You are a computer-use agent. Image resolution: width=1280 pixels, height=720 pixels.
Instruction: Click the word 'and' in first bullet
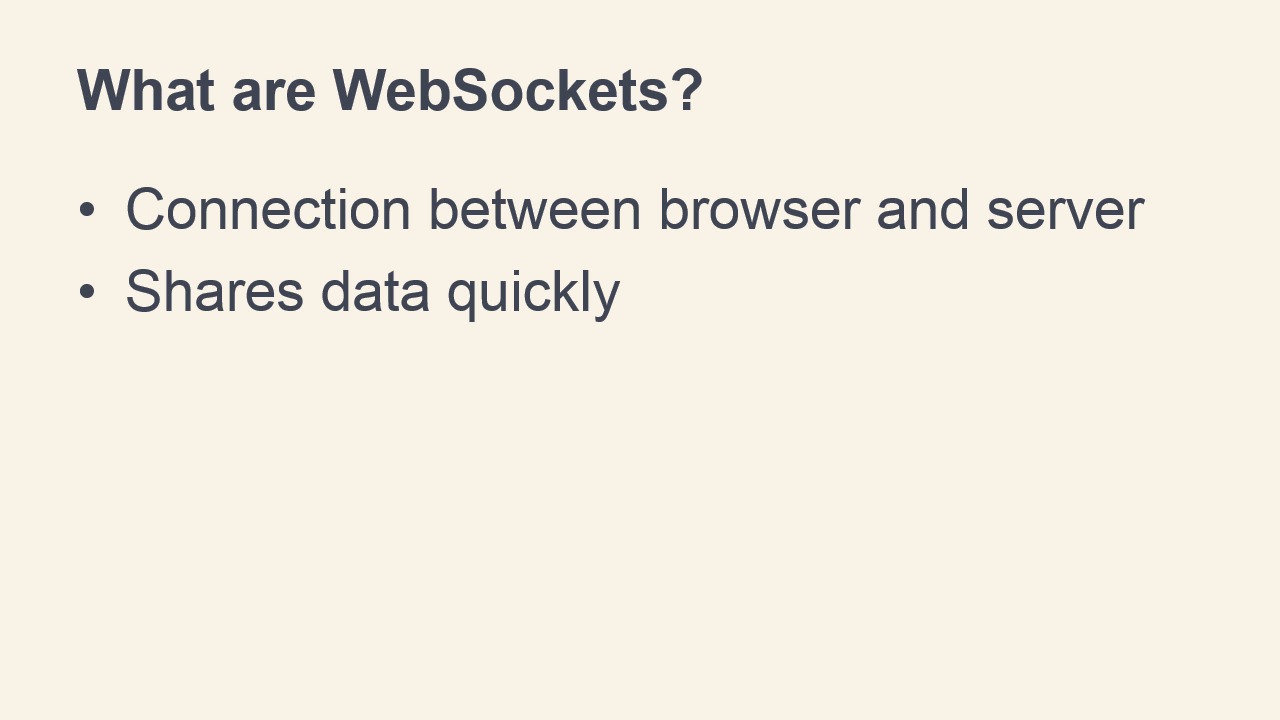coord(923,210)
